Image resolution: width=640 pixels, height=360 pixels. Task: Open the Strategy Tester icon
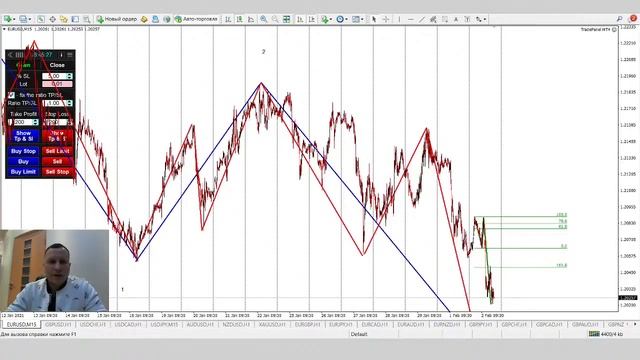pyautogui.click(x=87, y=19)
